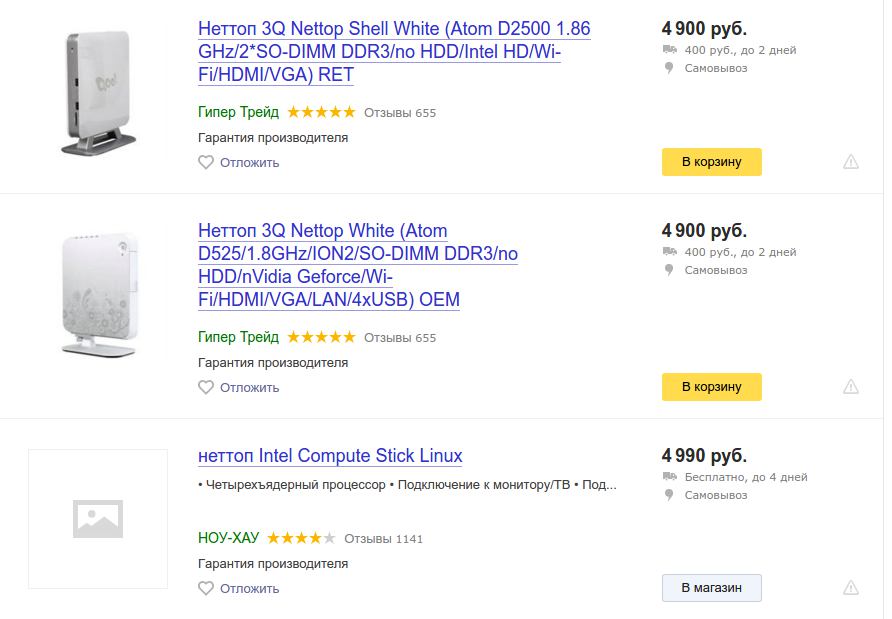Add Nettop Shell White to cart
Viewport: 892px width, 619px height.
click(711, 162)
